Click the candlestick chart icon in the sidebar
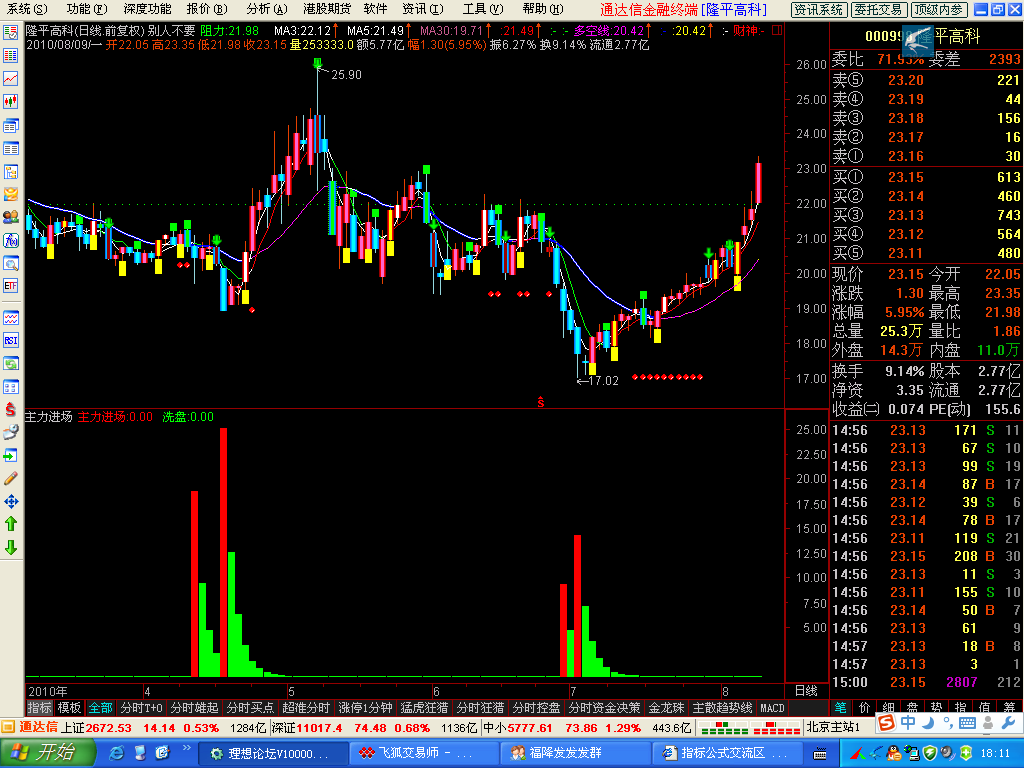Screen dimensions: 1024x768 10,101
